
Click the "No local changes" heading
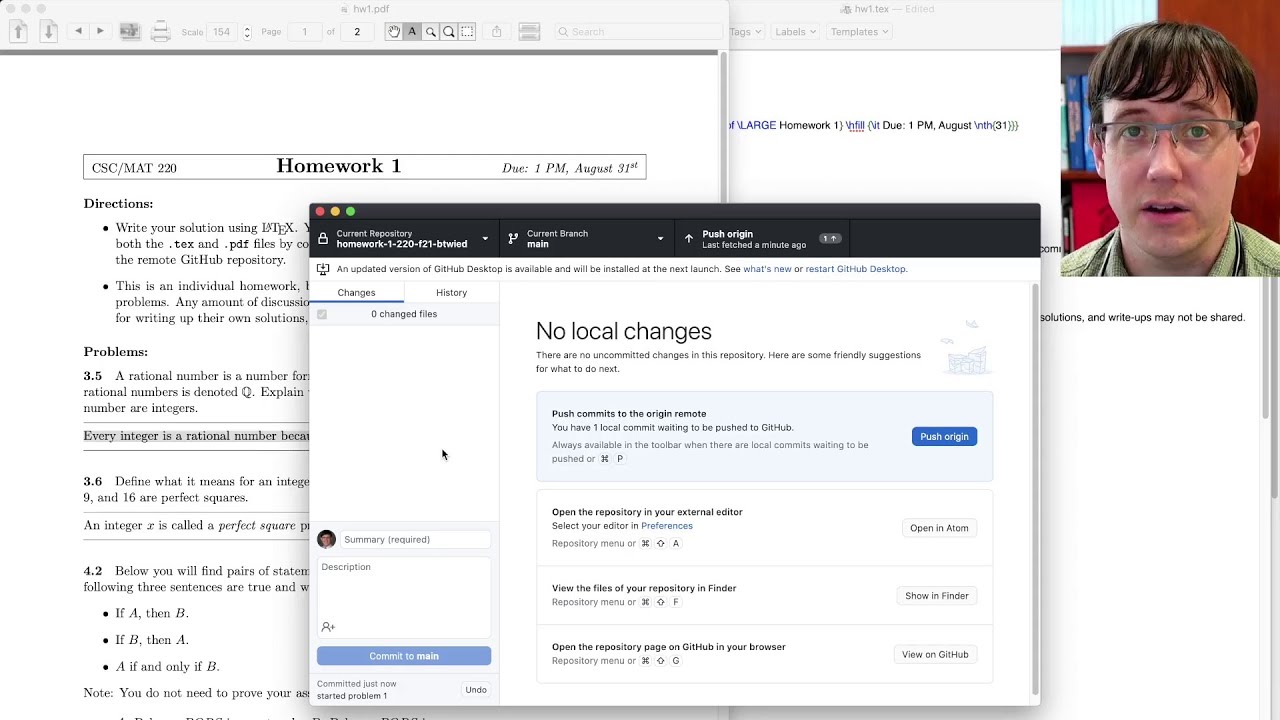[624, 331]
